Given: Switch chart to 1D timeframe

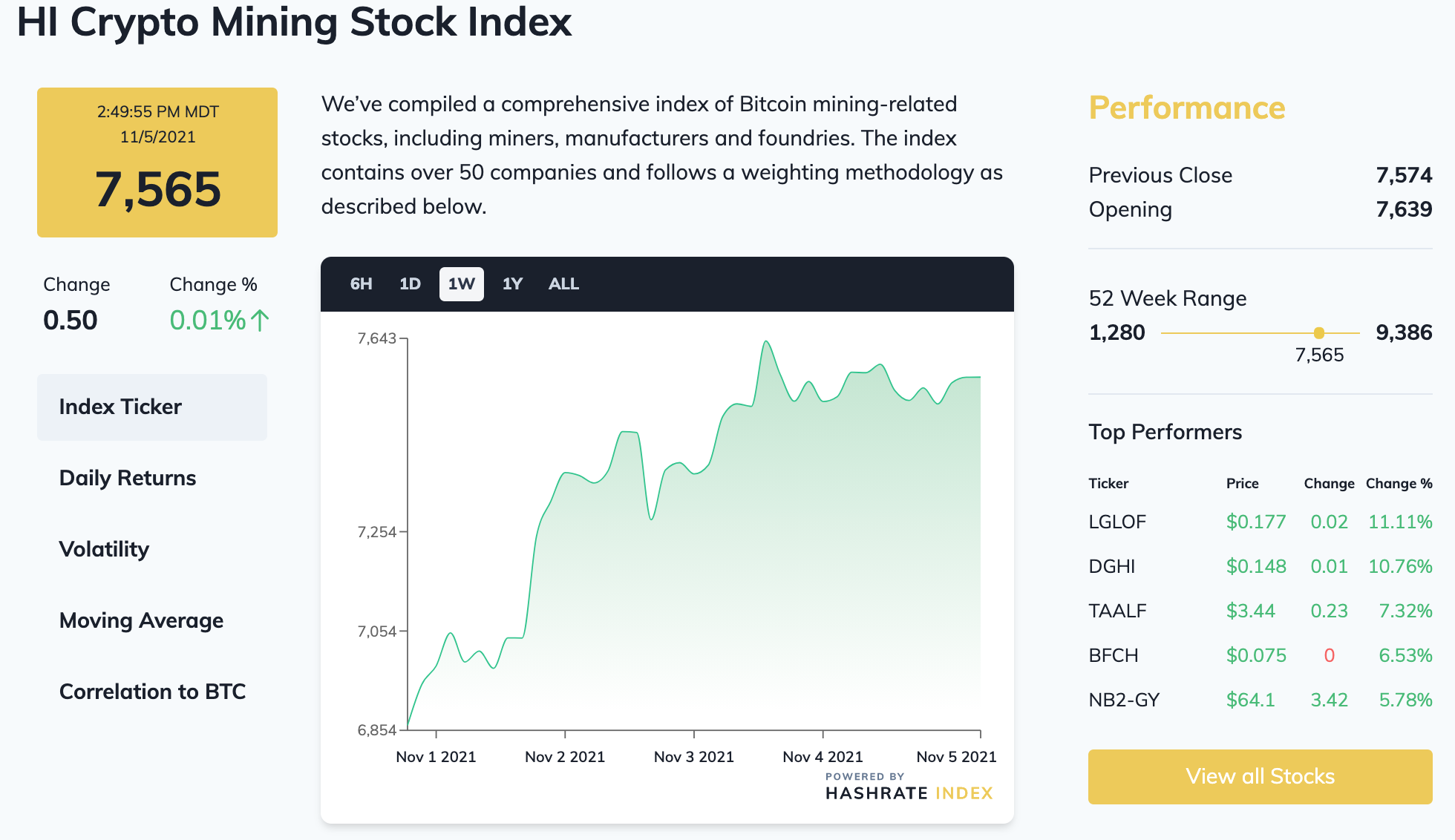Looking at the screenshot, I should tap(410, 284).
